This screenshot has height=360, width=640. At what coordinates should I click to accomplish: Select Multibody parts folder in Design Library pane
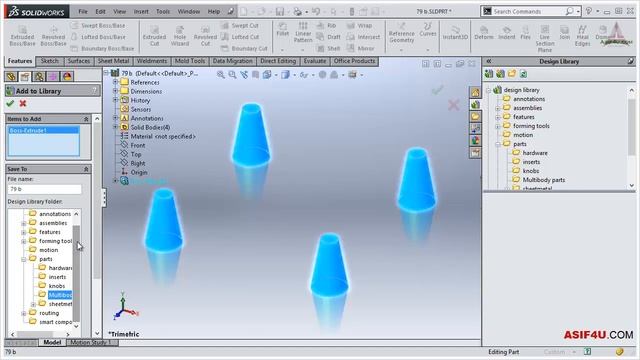click(544, 180)
